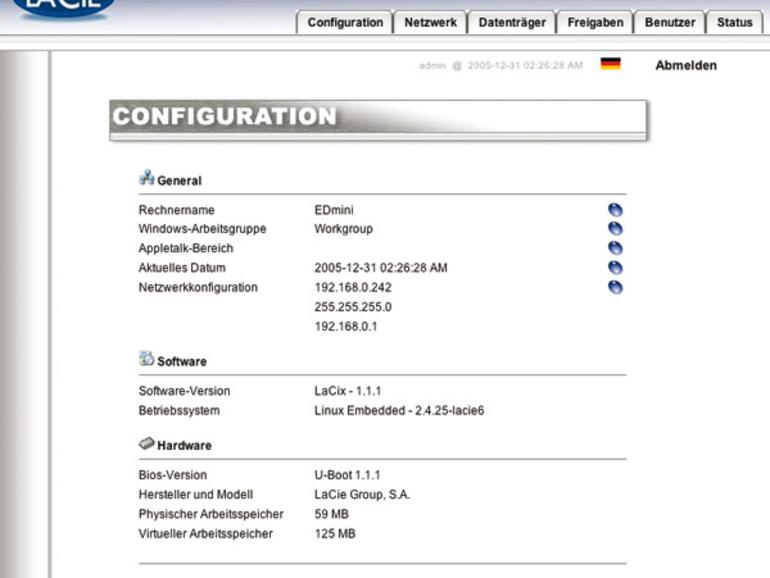
Task: Click edit icon for Aktuelles Datum
Action: [615, 268]
